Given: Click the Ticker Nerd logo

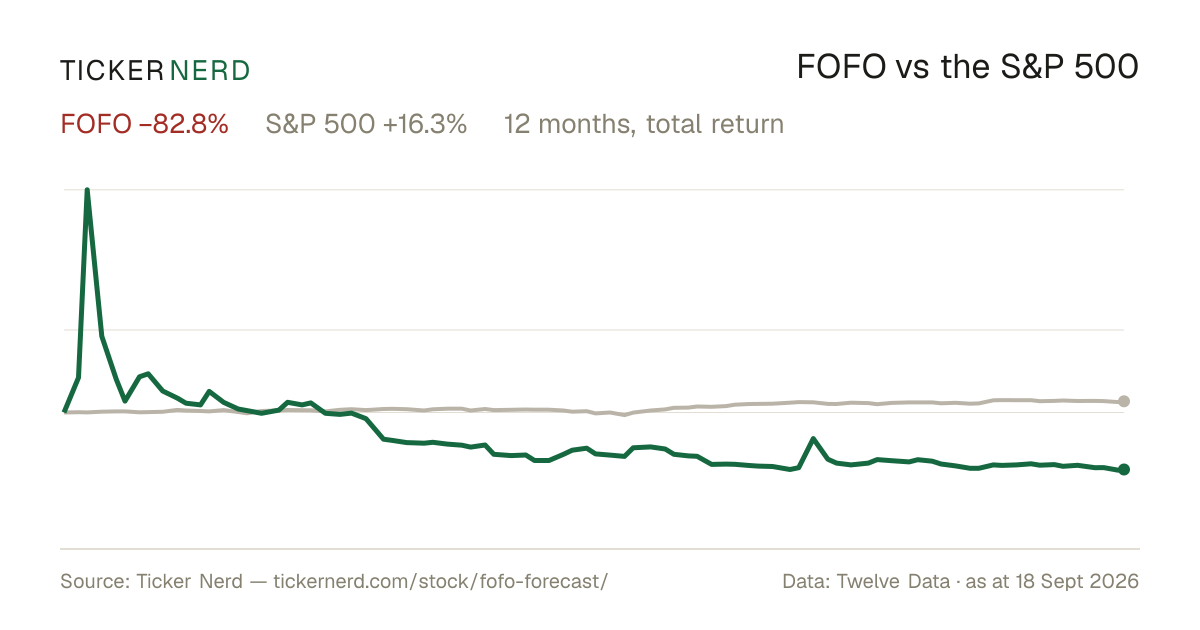Looking at the screenshot, I should [x=155, y=70].
